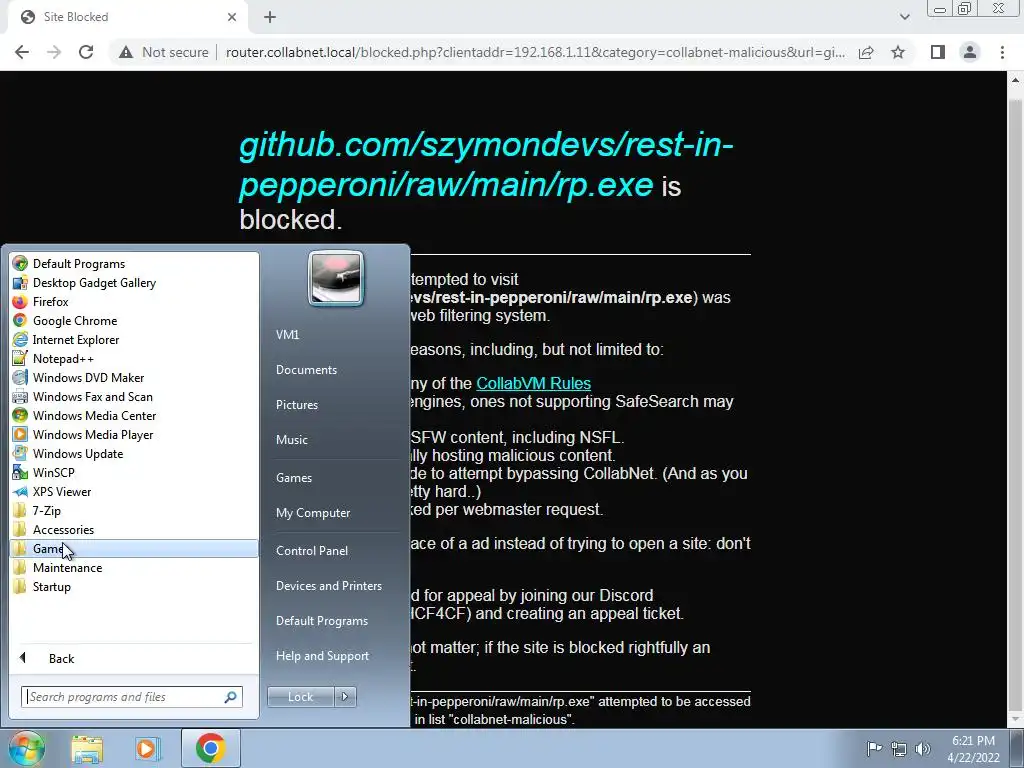Click the user account picture
The height and width of the screenshot is (768, 1024).
pyautogui.click(x=336, y=278)
